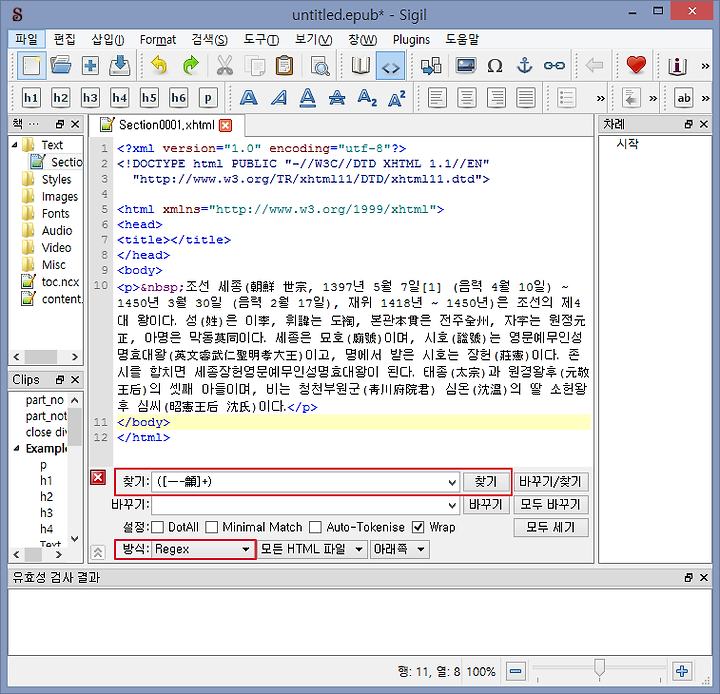The image size is (720, 694).
Task: Click the red heart Donate icon
Action: pyautogui.click(x=636, y=65)
